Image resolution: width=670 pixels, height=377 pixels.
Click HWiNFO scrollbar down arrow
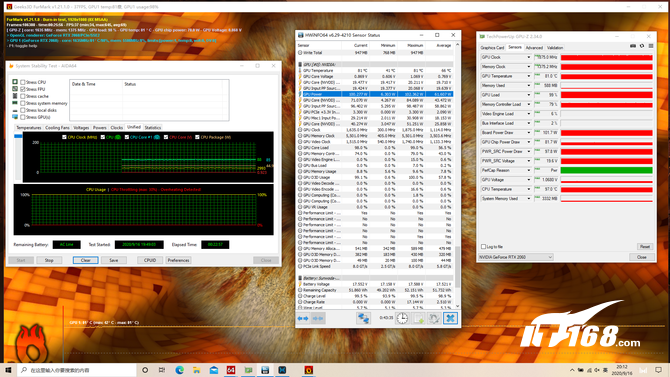(458, 306)
